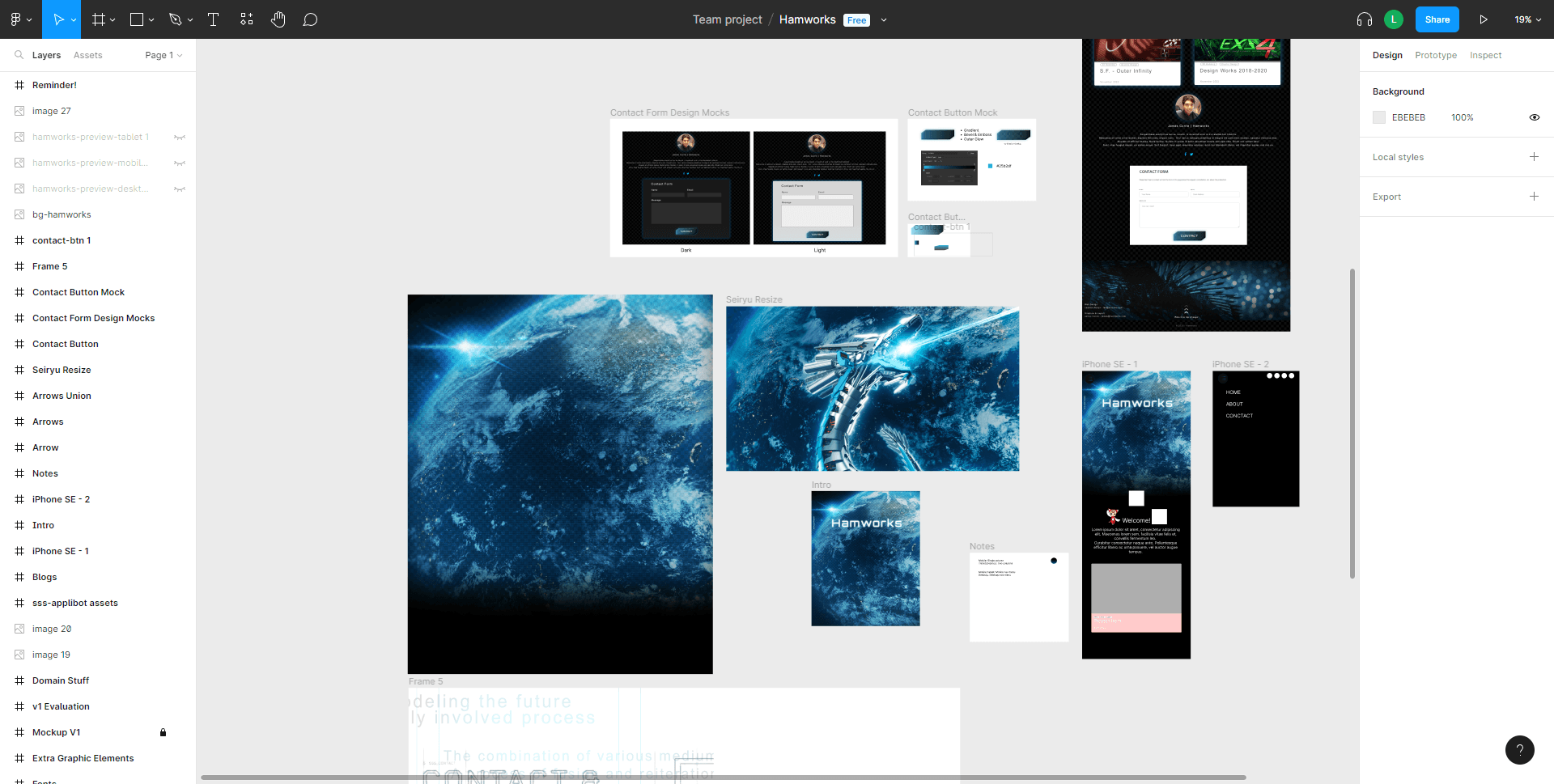Select the Rectangle shape tool
Image resolution: width=1554 pixels, height=784 pixels.
click(x=137, y=19)
